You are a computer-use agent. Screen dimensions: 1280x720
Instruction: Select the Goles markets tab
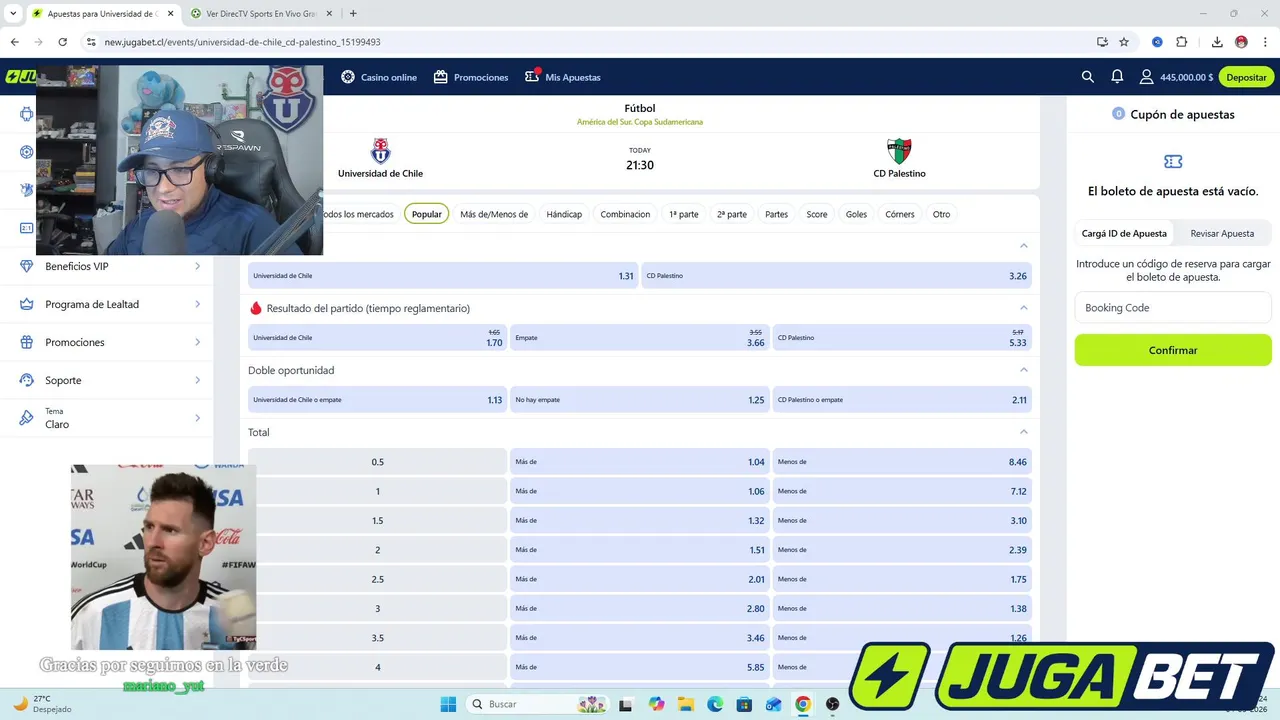point(856,214)
